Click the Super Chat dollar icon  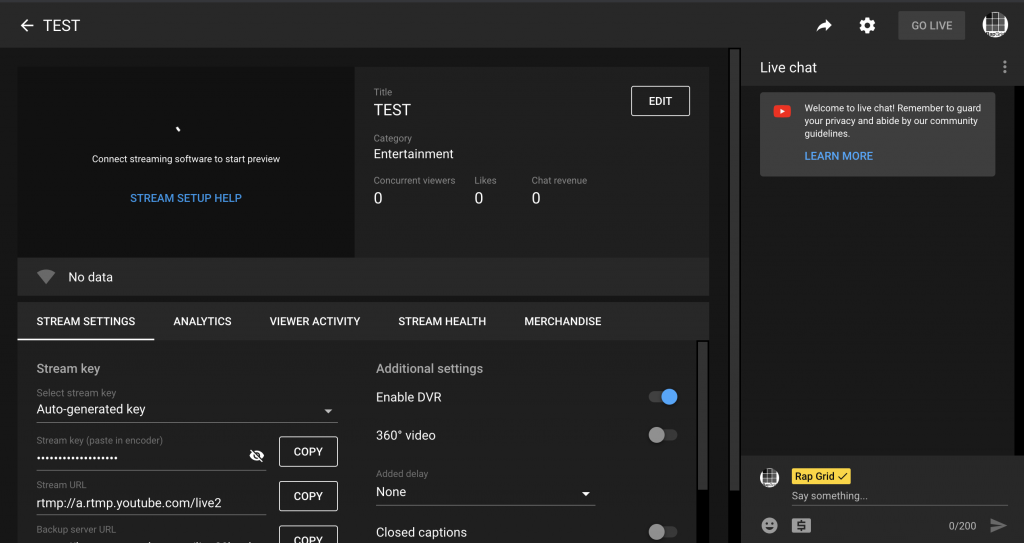801,525
